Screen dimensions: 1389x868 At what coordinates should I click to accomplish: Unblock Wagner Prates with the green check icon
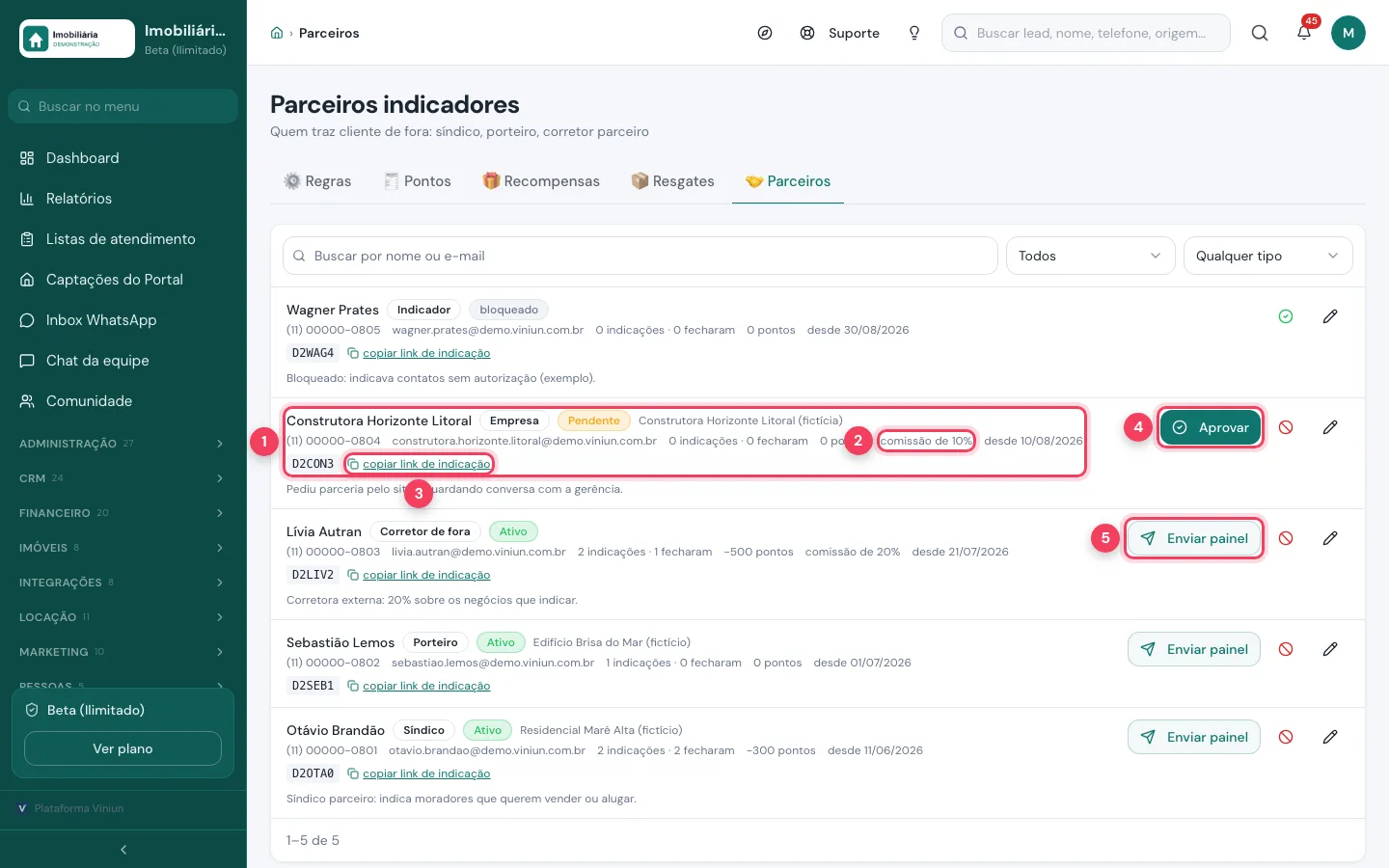[1286, 316]
